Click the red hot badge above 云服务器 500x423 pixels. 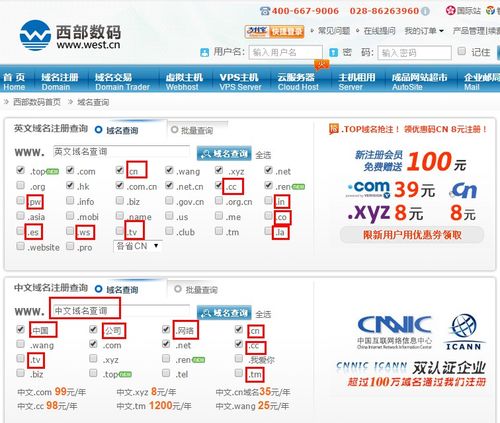tap(322, 65)
